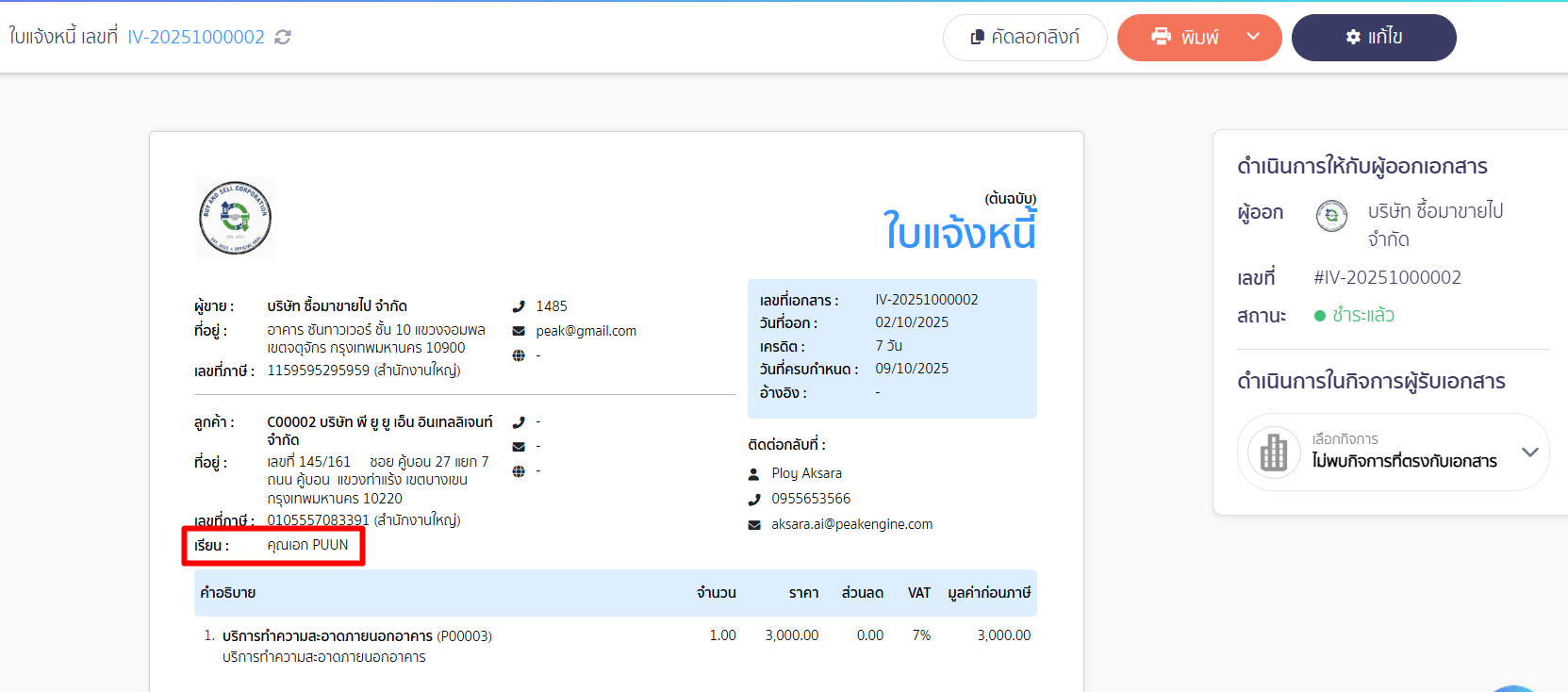Image resolution: width=1568 pixels, height=692 pixels.
Task: Click document number IV-20251000002 in blue box
Action: pyautogui.click(x=926, y=300)
